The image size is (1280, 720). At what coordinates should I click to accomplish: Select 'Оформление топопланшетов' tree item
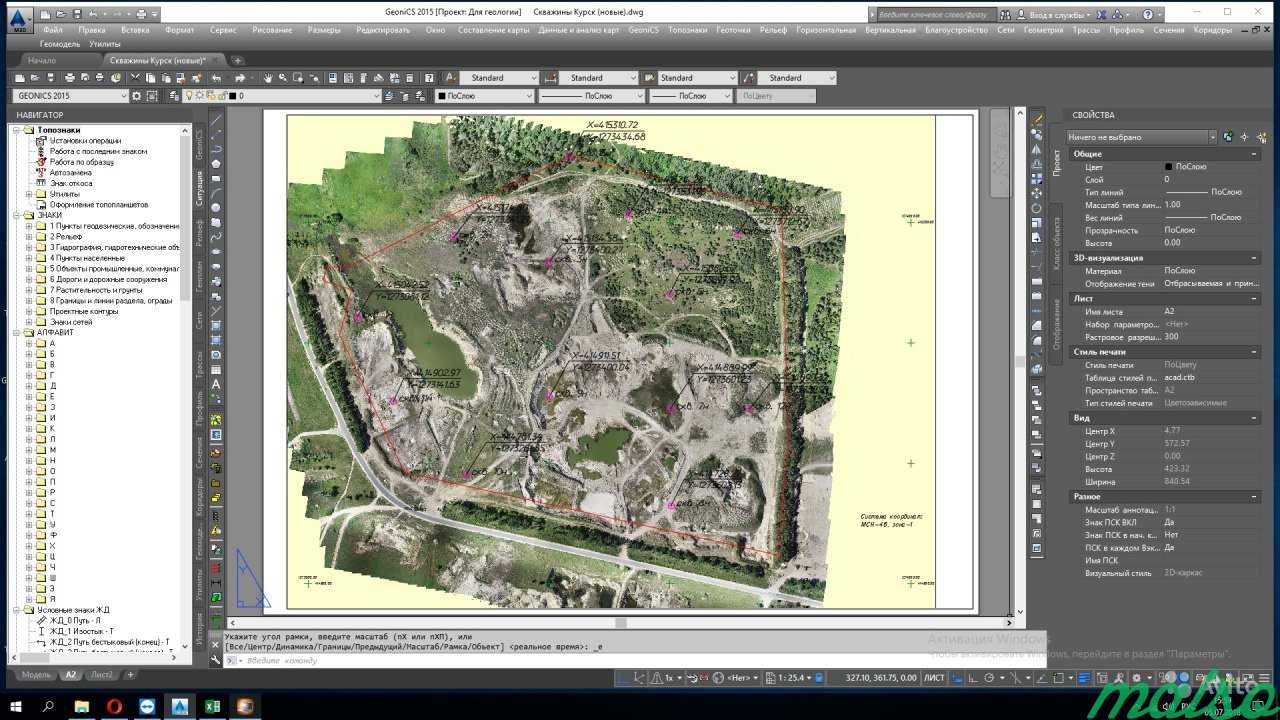click(99, 204)
